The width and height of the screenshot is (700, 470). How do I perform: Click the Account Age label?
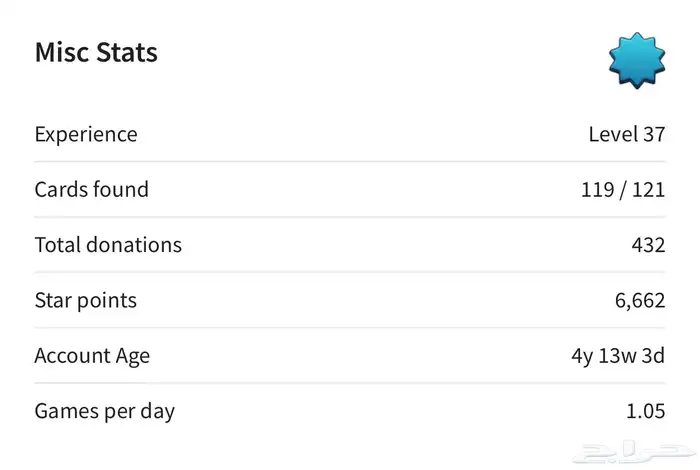92,355
